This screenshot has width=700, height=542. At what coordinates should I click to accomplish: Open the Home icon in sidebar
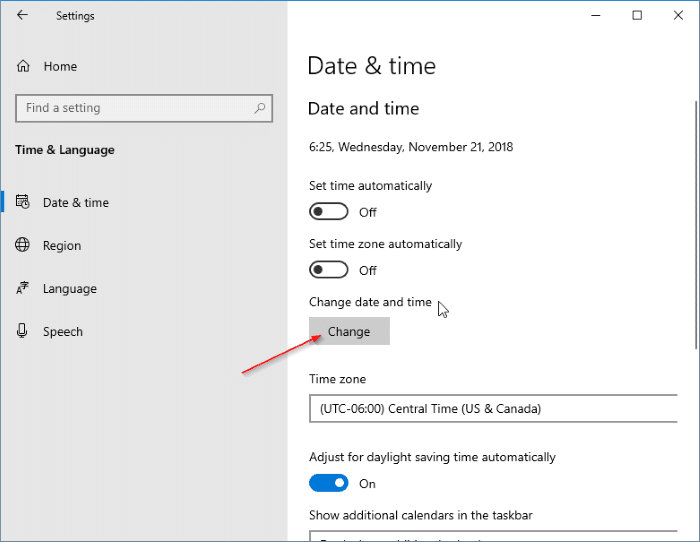(x=23, y=66)
